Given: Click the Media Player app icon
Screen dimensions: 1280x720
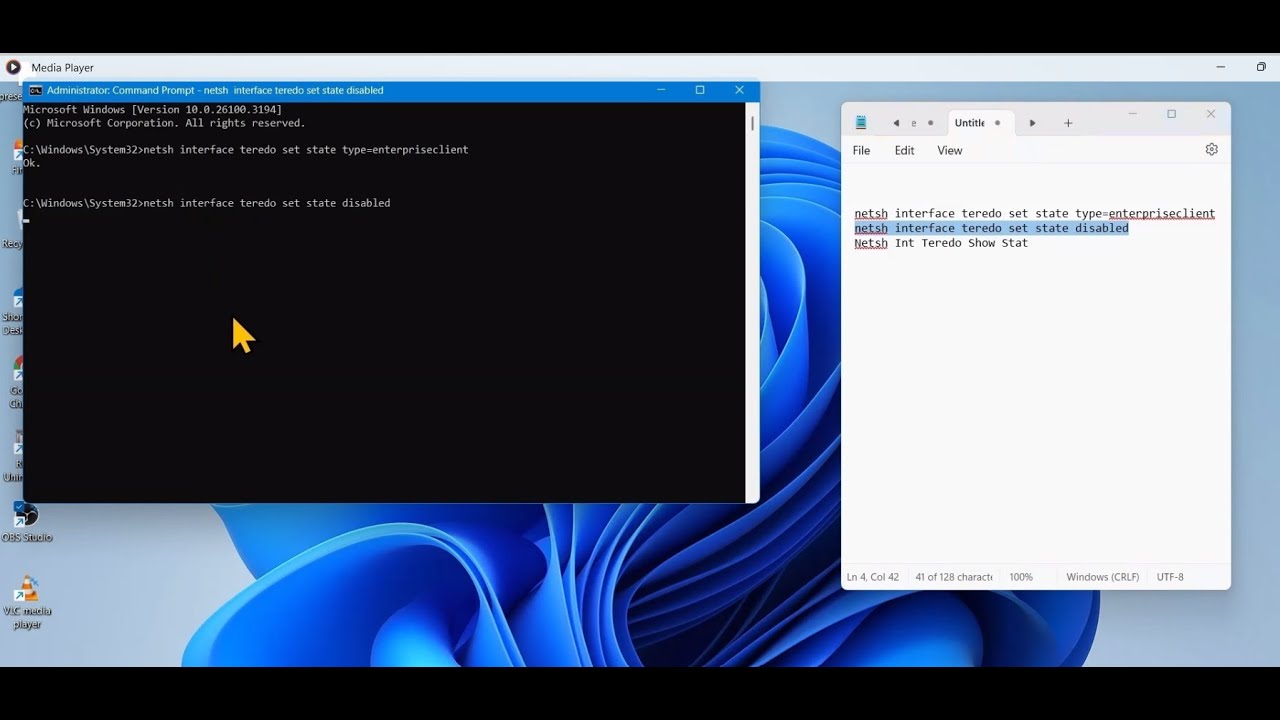Looking at the screenshot, I should click(13, 67).
